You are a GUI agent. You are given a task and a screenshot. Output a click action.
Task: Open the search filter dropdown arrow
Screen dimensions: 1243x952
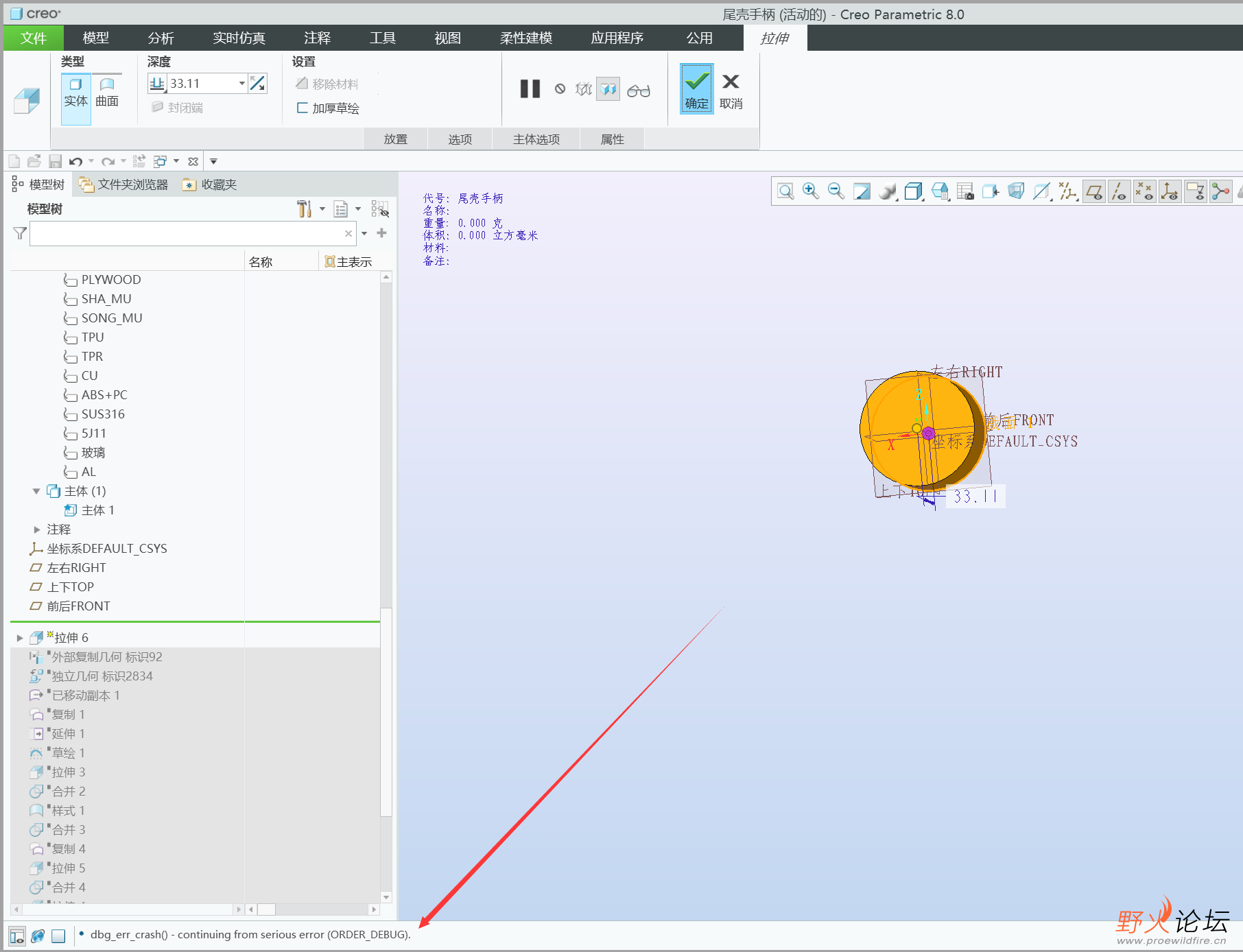(364, 233)
